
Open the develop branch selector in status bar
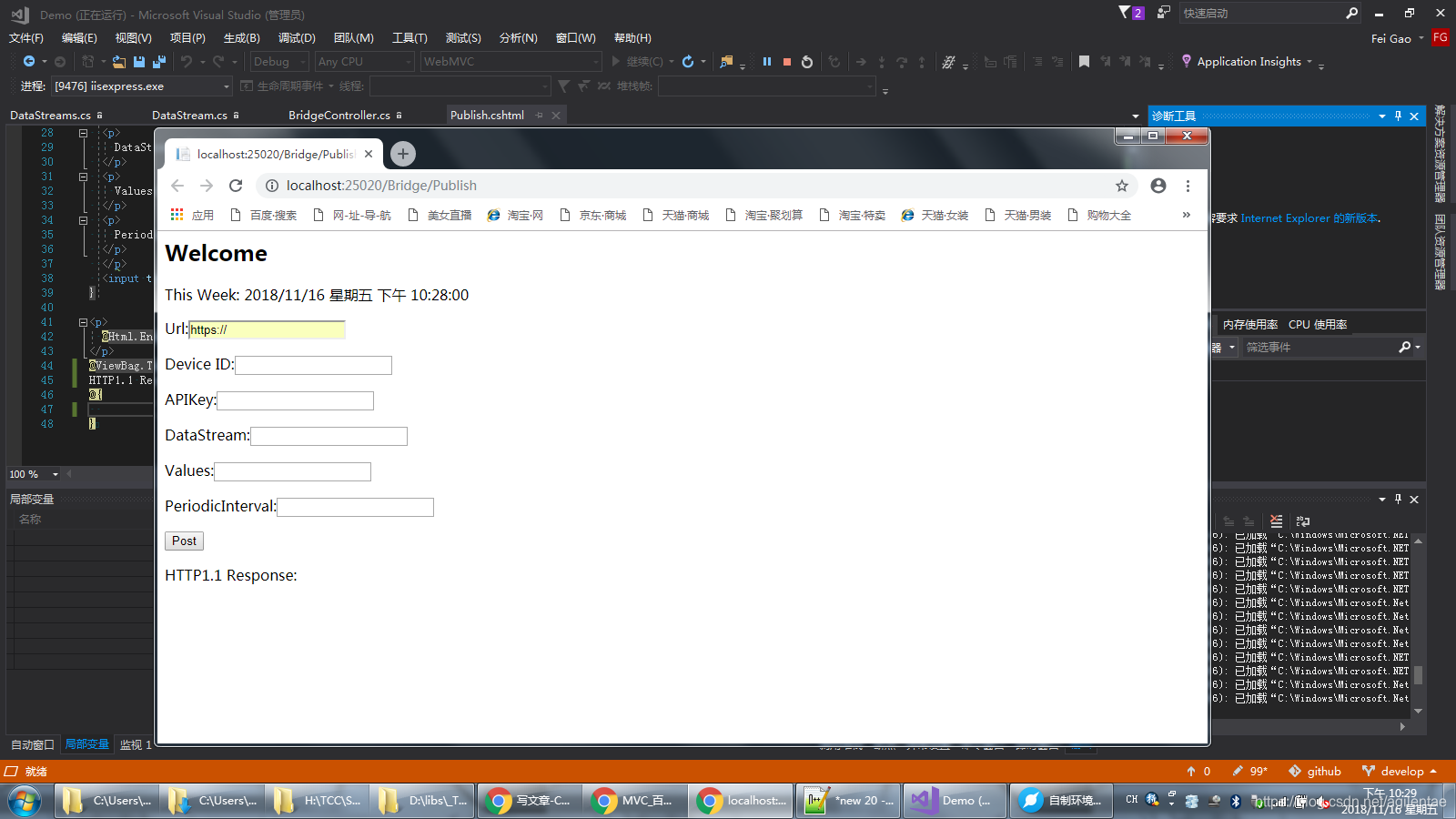(1400, 771)
